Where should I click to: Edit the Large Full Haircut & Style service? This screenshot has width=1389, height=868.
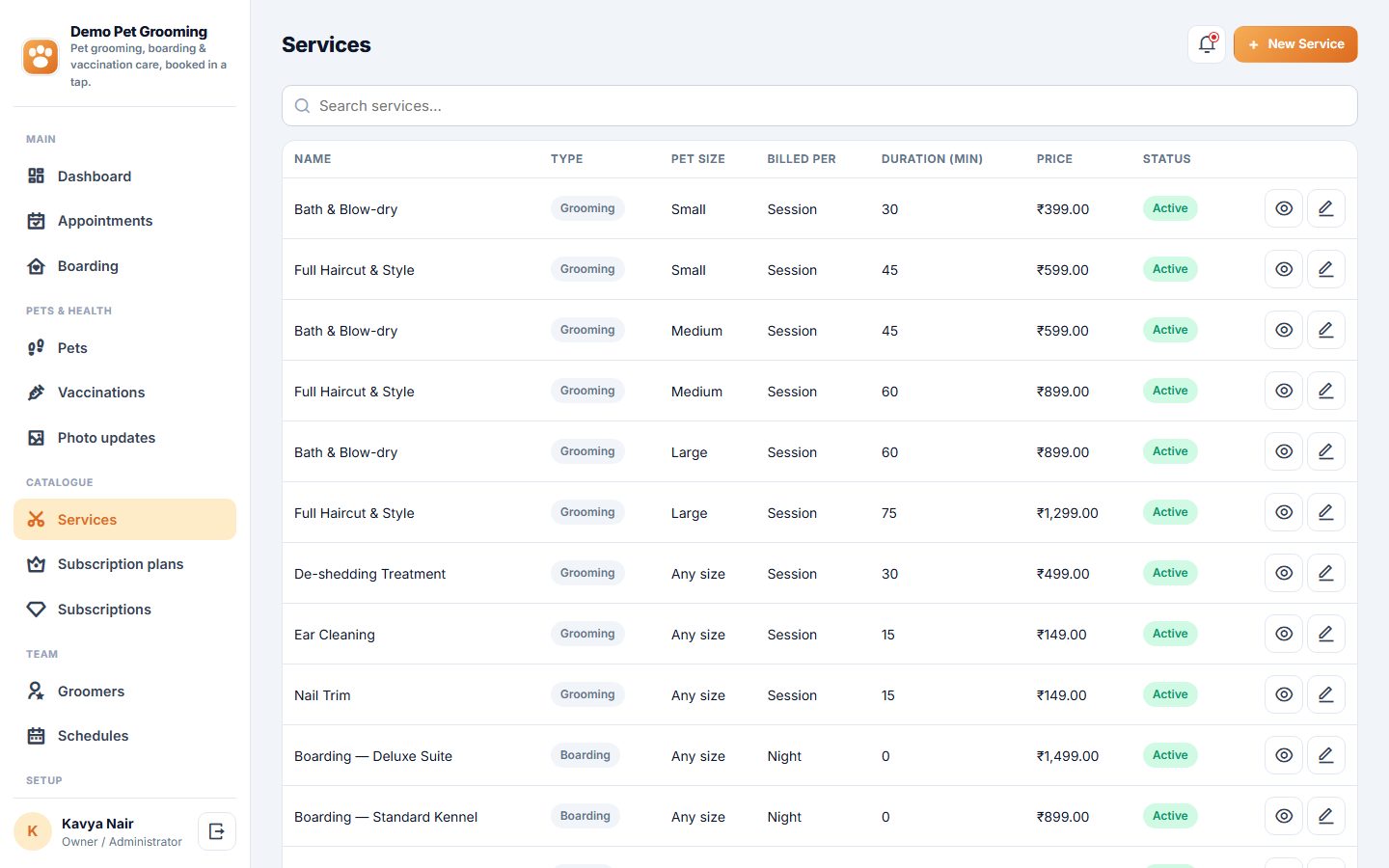tap(1326, 512)
